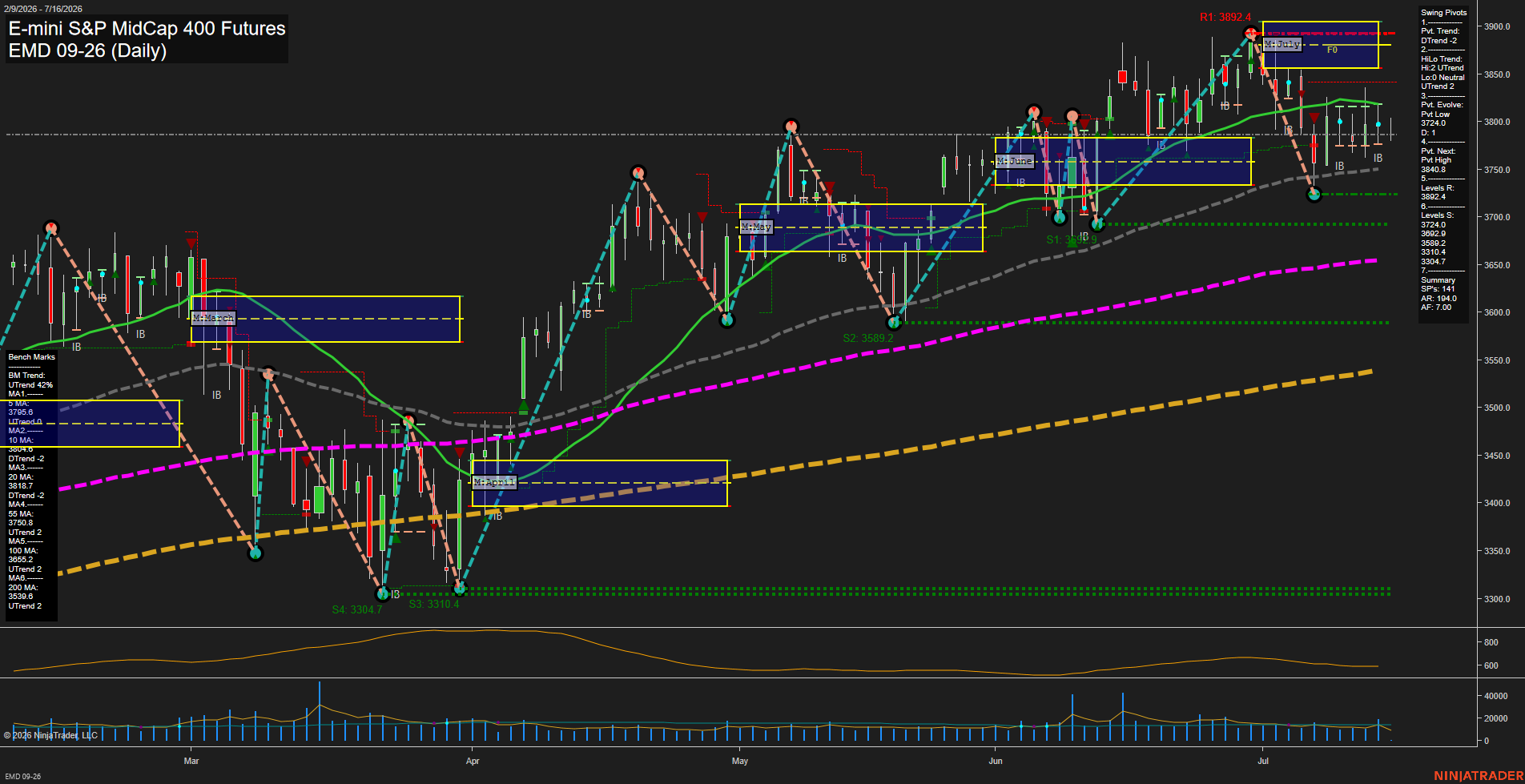Select the swing pivot low at S2 3589.2
Screen dimensions: 1525x784
coord(895,322)
